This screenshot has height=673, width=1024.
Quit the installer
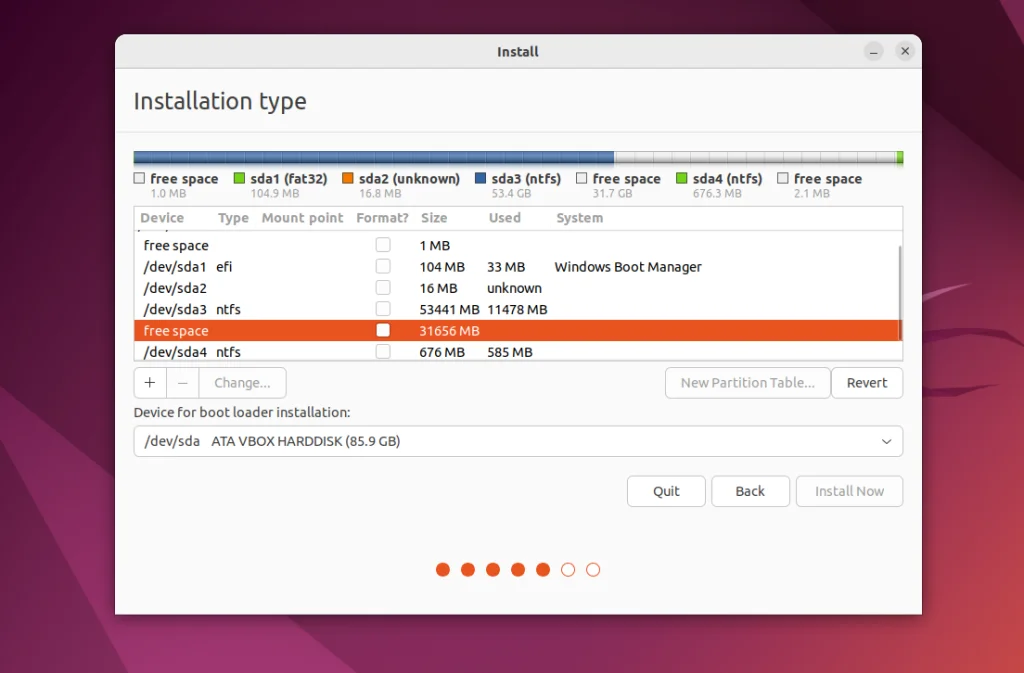(x=666, y=491)
